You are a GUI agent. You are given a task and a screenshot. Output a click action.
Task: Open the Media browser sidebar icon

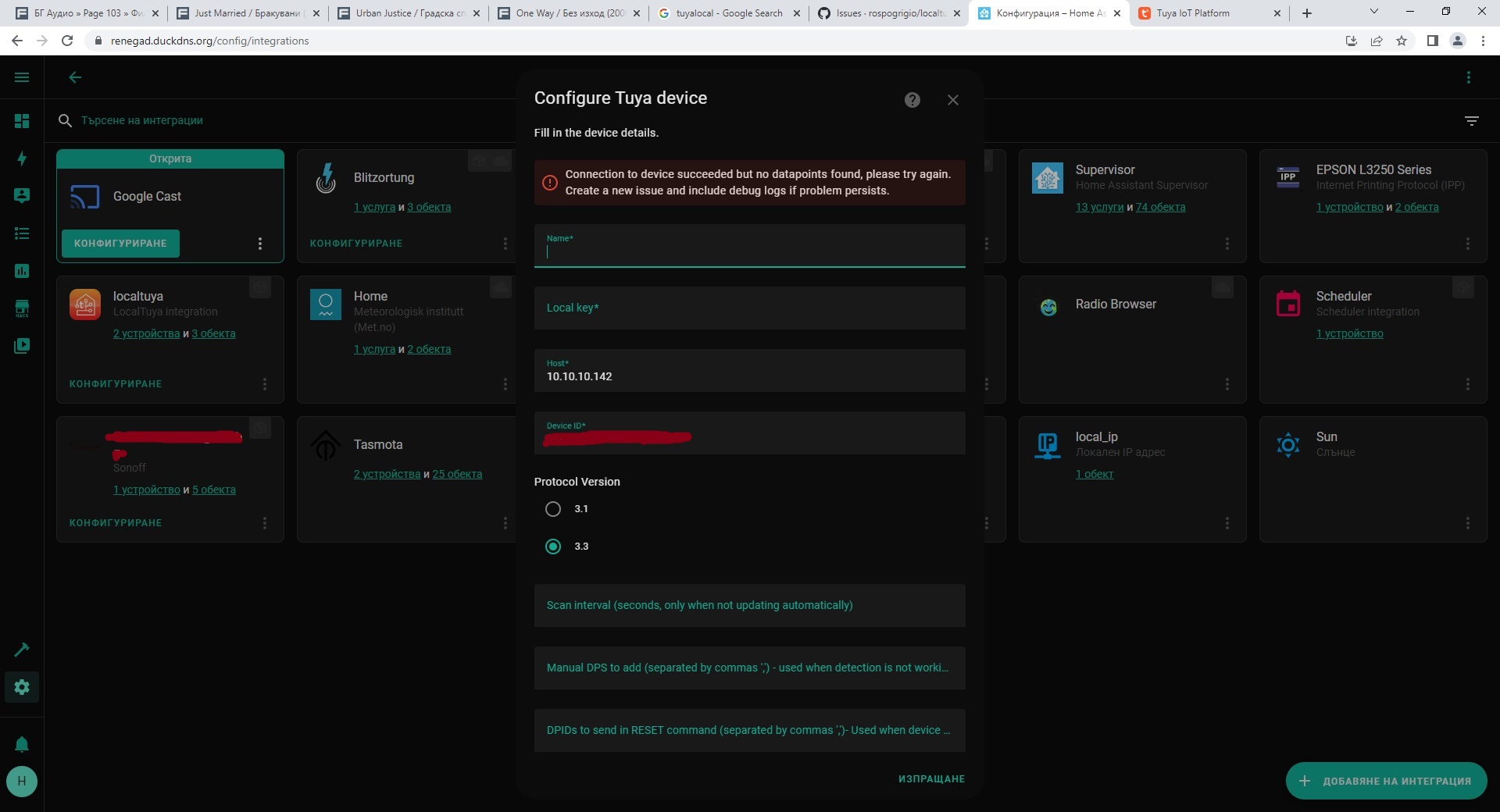(x=22, y=346)
